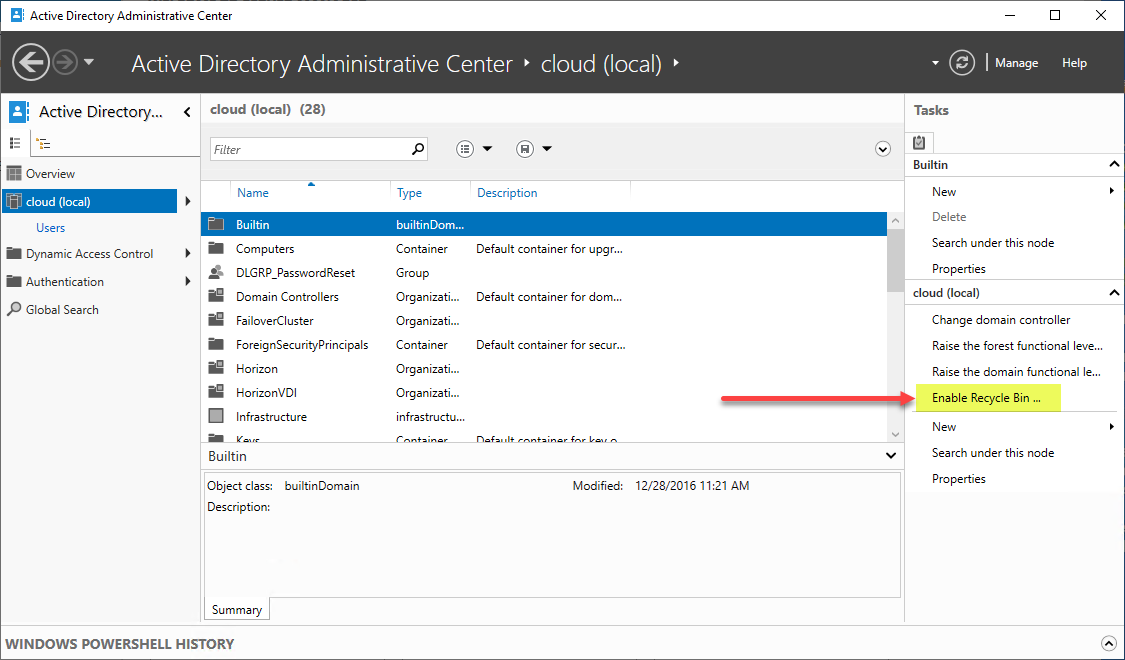Select the Summary tab
This screenshot has width=1125, height=660.
(237, 609)
